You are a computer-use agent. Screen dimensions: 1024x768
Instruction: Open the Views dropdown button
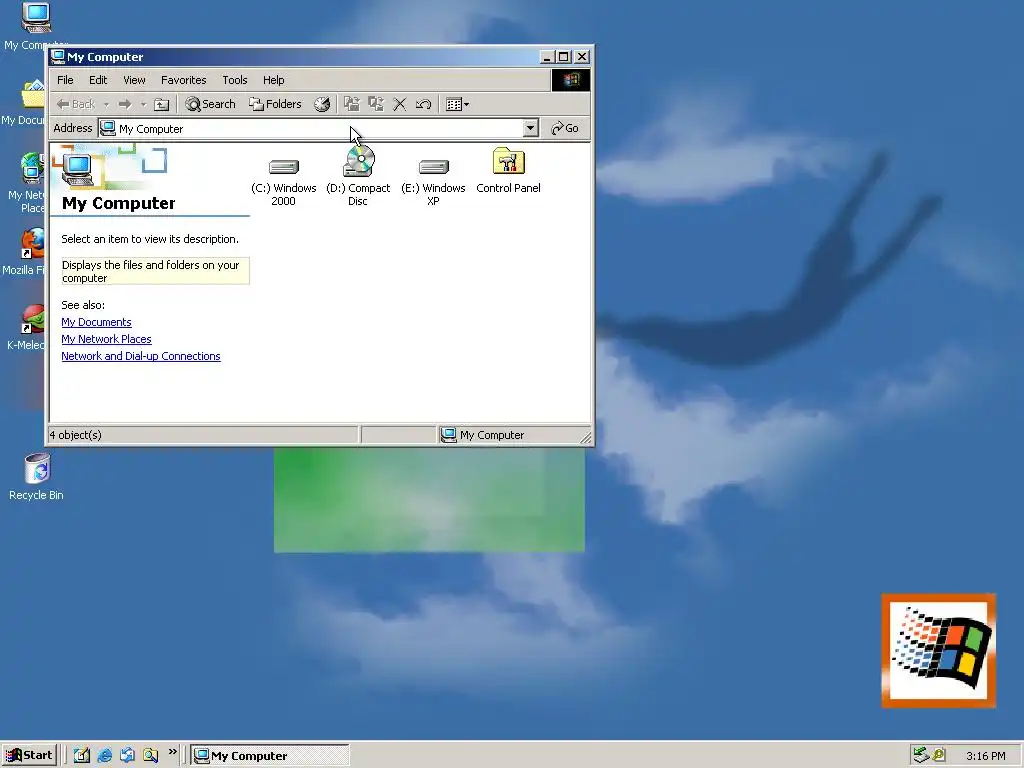tap(457, 104)
